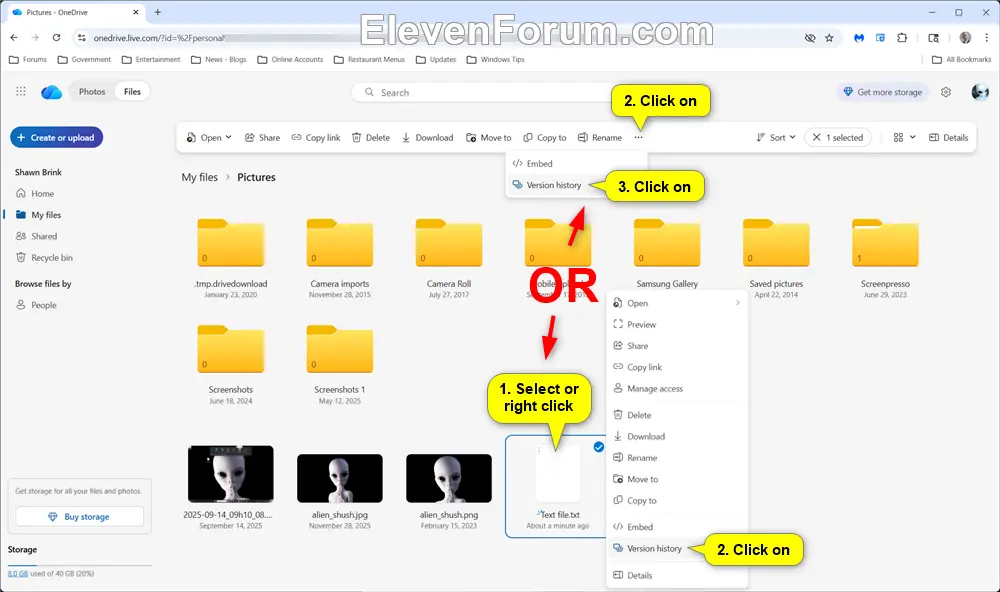Select Copy to in the context menu
The height and width of the screenshot is (592, 1000).
pos(676,501)
